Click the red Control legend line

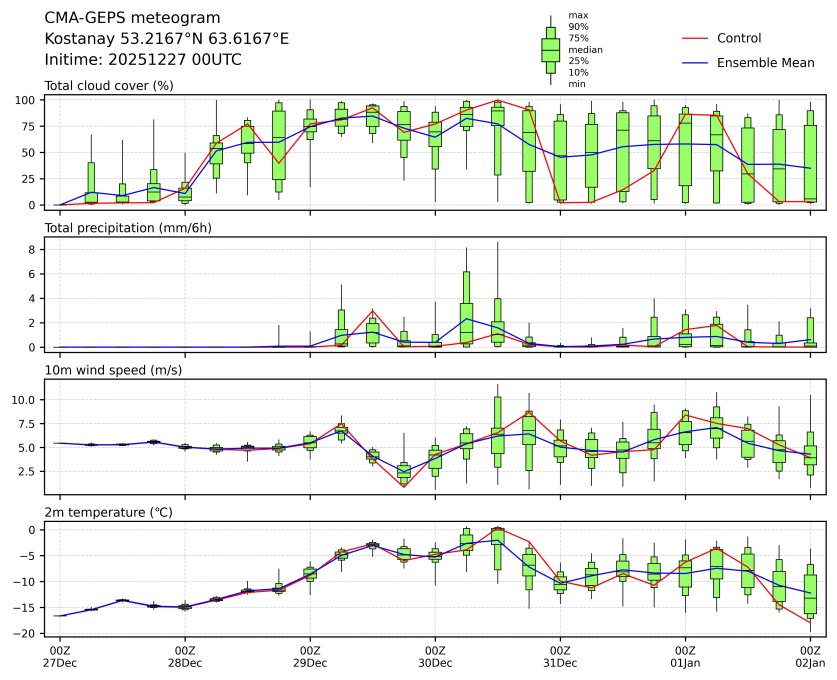click(696, 38)
